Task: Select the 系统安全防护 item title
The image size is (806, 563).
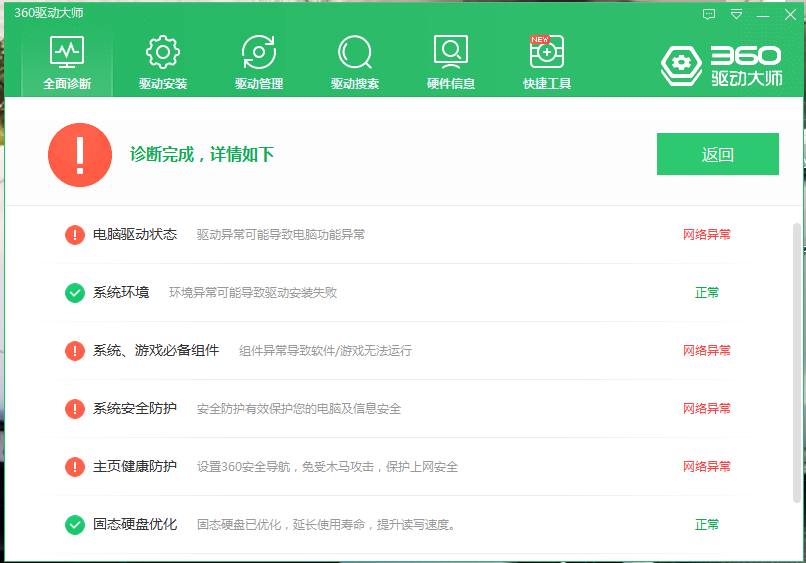Action: click(x=135, y=409)
